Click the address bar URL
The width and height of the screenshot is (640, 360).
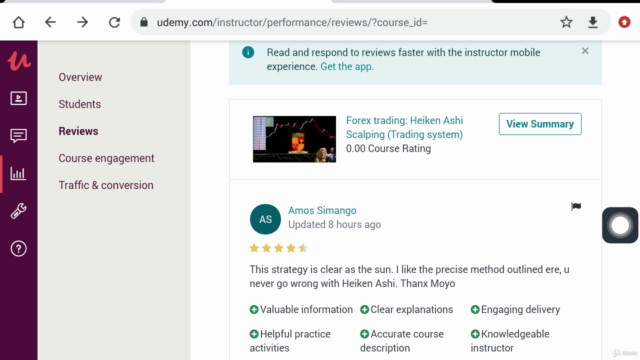292,22
